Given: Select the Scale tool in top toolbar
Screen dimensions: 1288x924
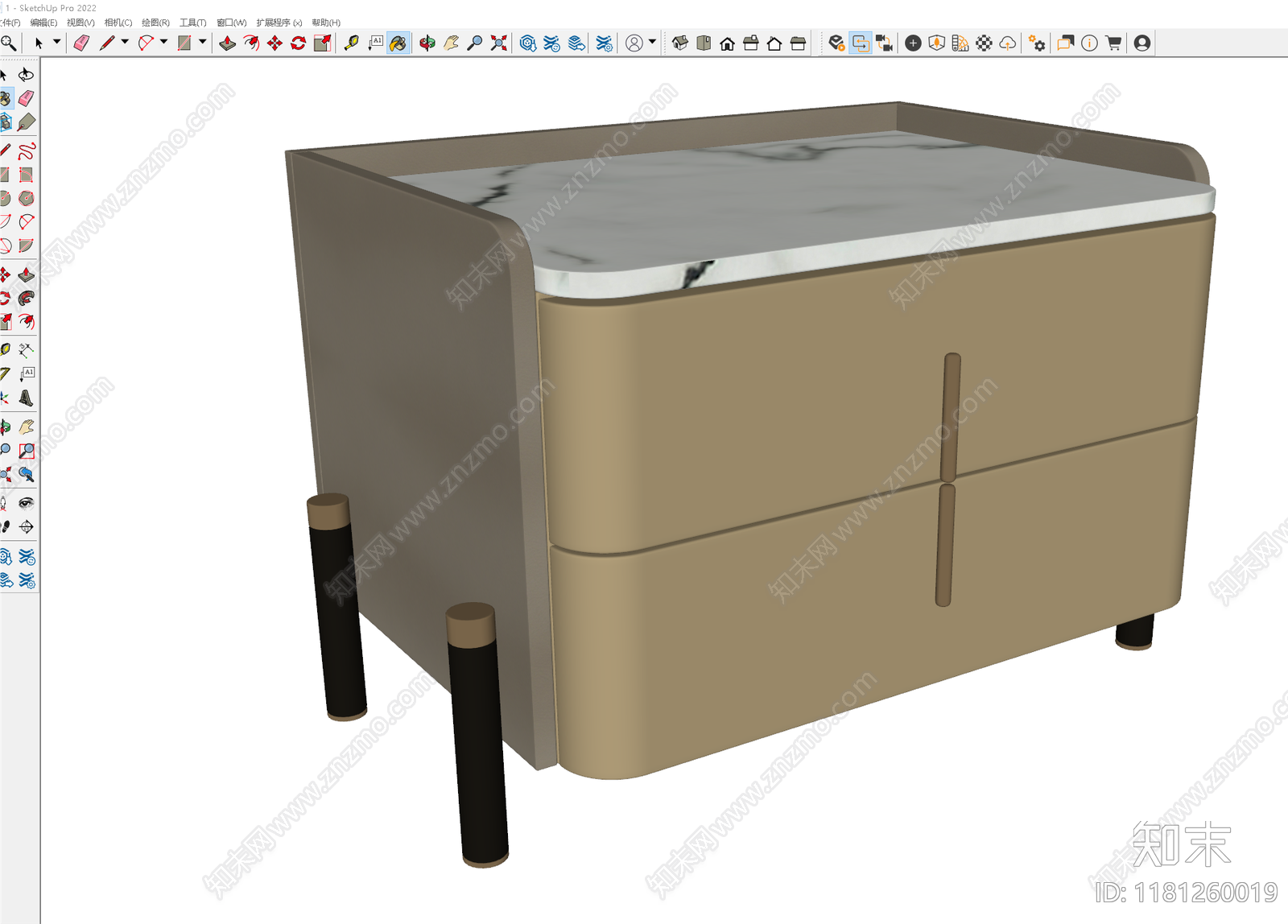Looking at the screenshot, I should tap(322, 43).
